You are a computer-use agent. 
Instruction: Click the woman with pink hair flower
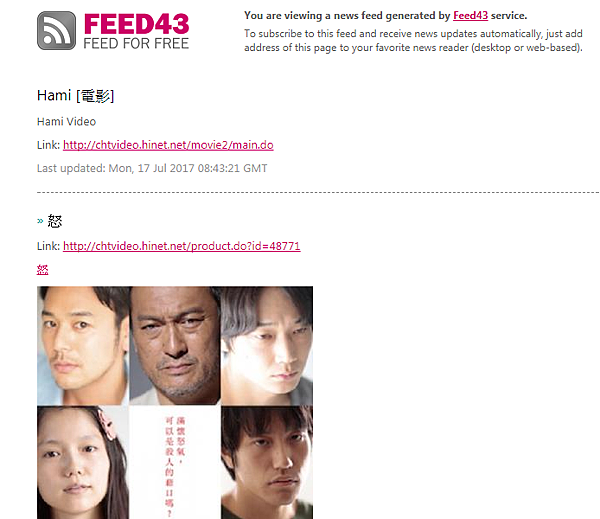point(83,462)
